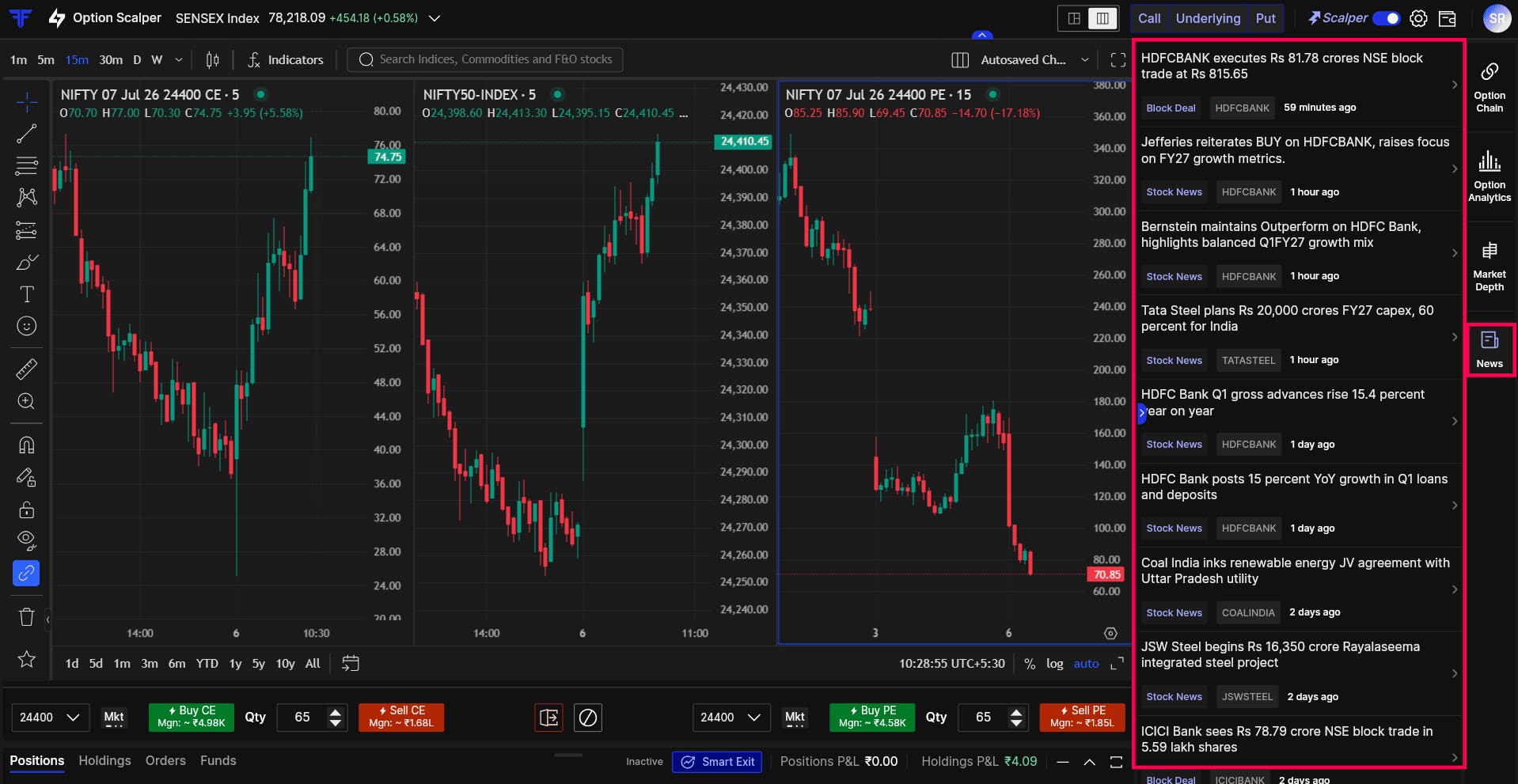1518x784 pixels.
Task: Open the Fibonacci retracement tool group
Action: tap(26, 165)
